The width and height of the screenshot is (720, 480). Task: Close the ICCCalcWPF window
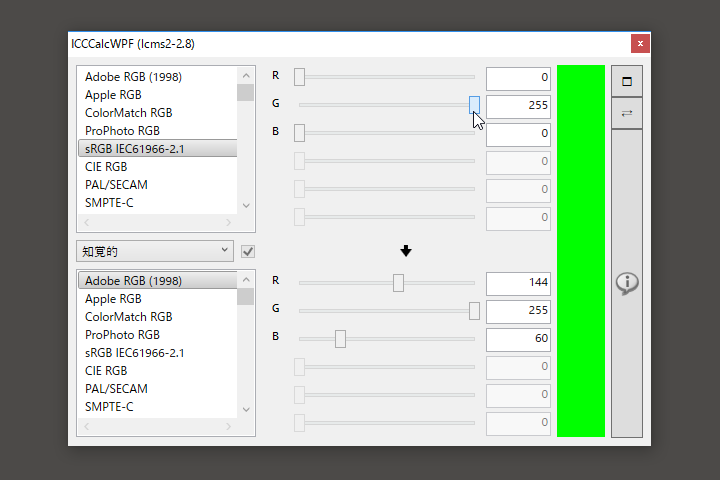coord(640,44)
